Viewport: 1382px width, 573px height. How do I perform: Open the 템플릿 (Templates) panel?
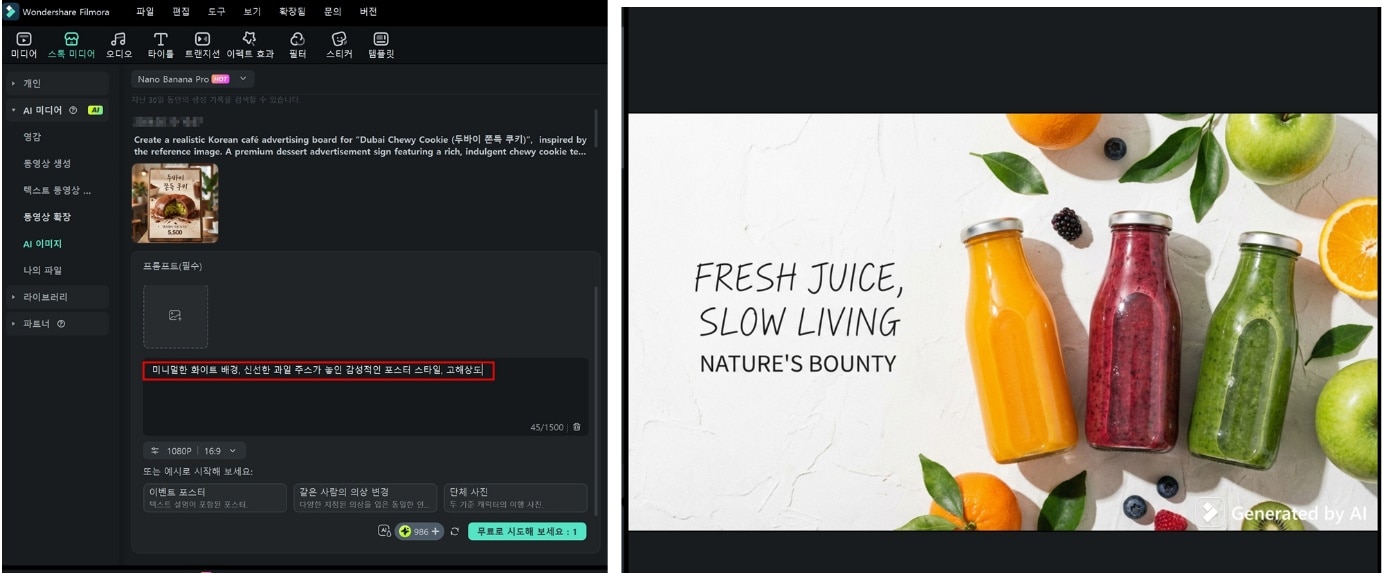click(381, 44)
